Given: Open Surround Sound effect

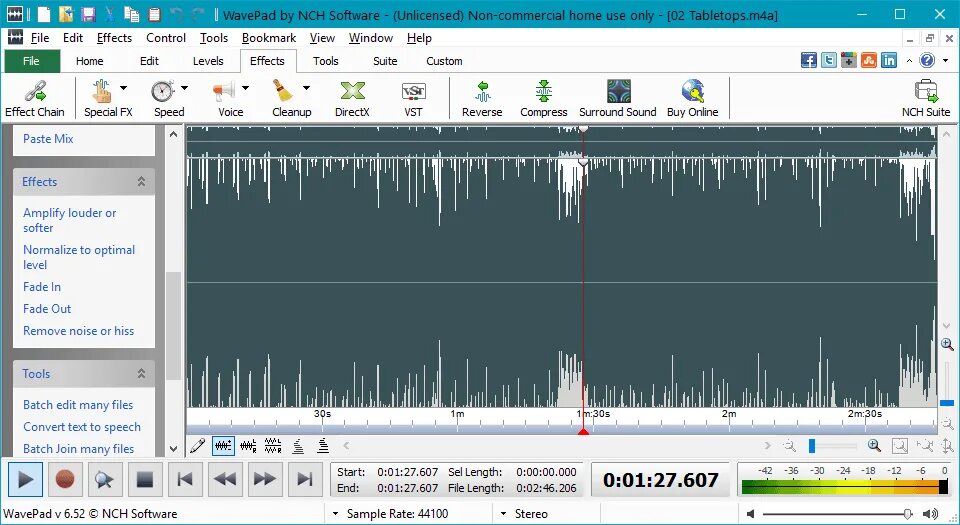Looking at the screenshot, I should pos(618,98).
